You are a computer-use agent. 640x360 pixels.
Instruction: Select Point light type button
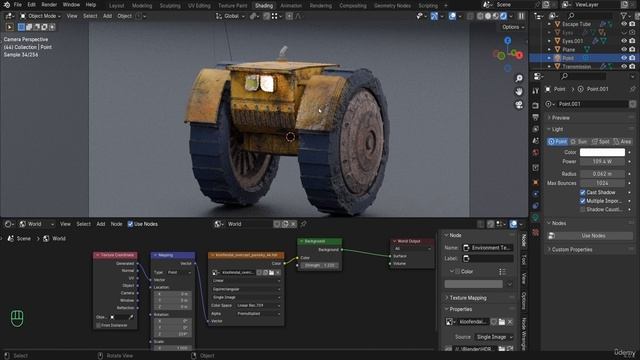(558, 142)
